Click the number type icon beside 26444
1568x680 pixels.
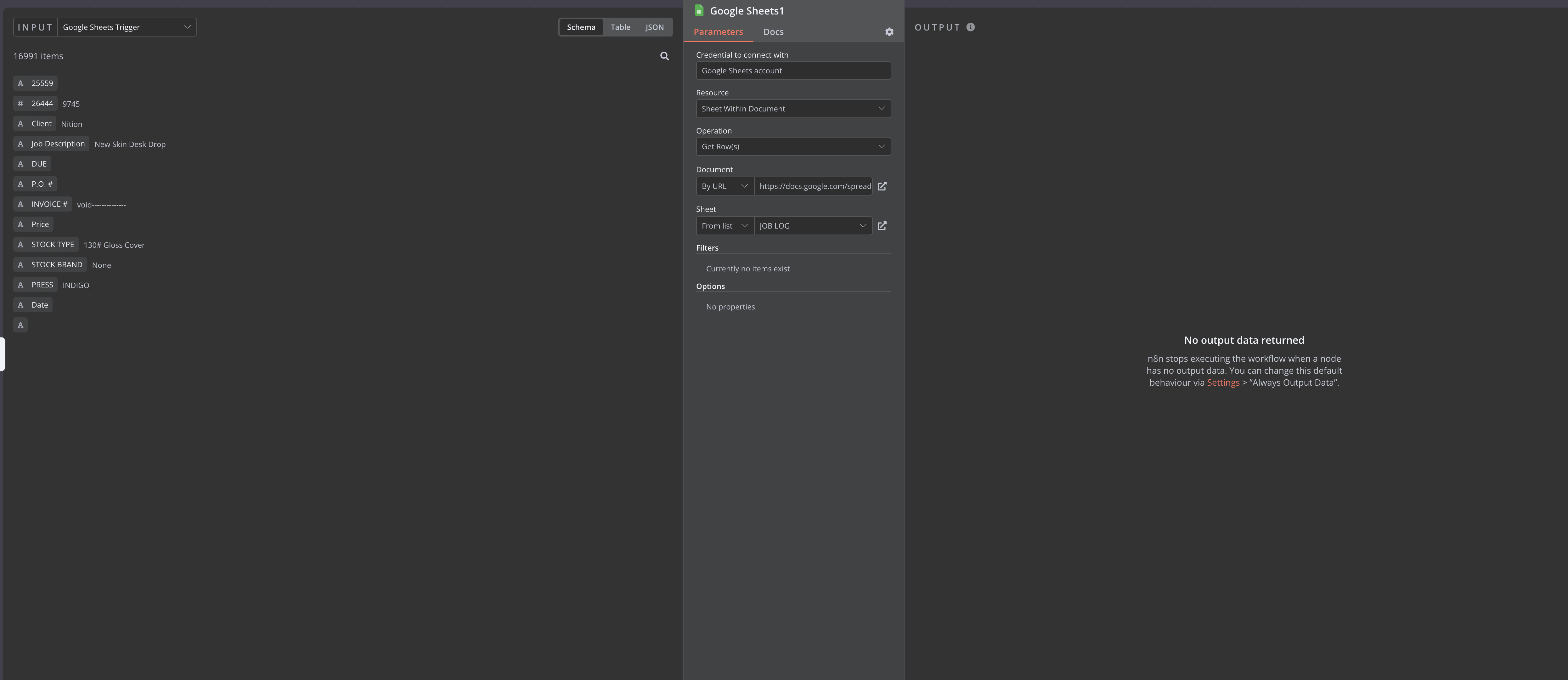click(20, 104)
